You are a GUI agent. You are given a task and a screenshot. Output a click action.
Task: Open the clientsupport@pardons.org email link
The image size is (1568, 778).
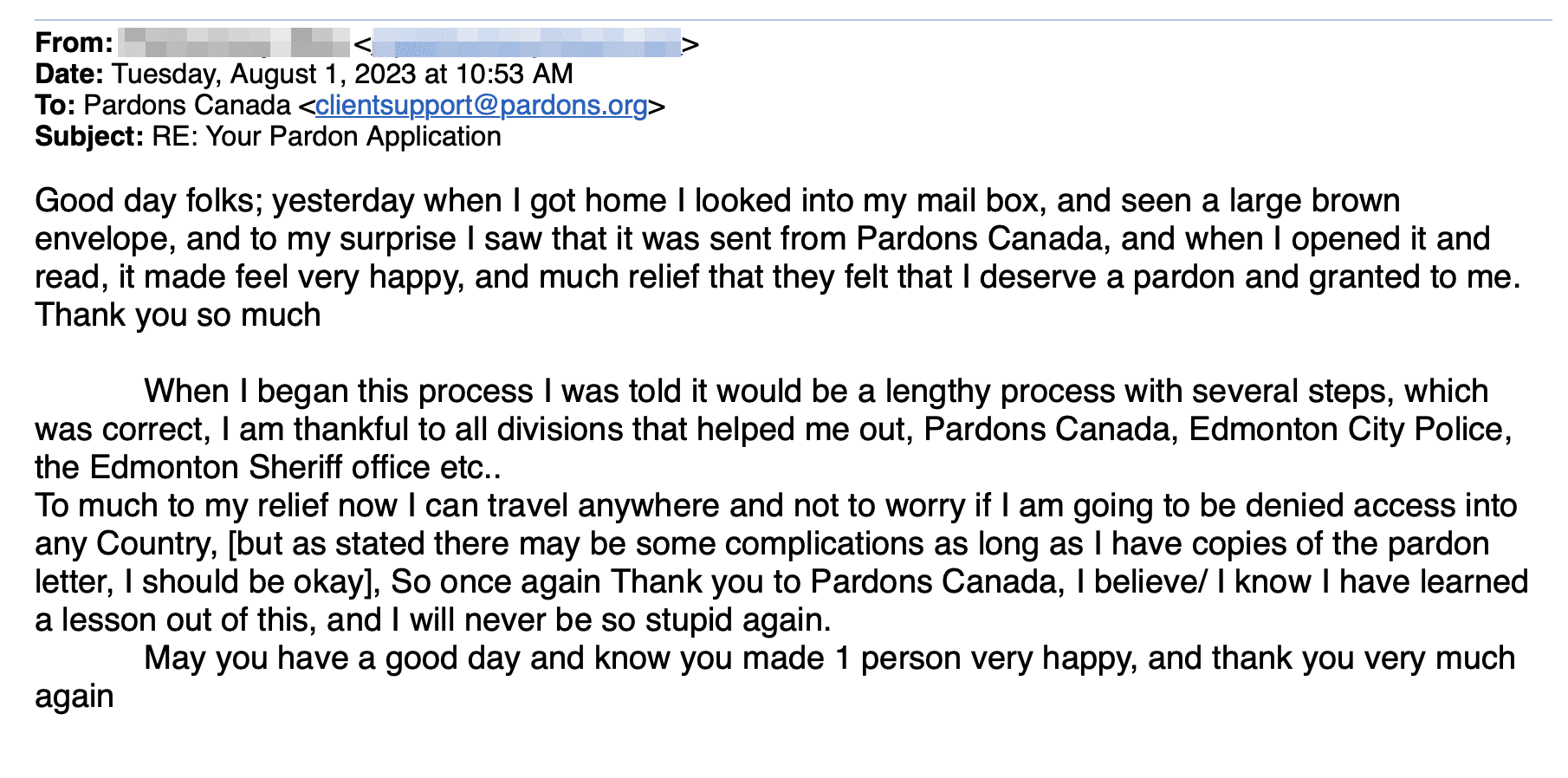point(482,106)
